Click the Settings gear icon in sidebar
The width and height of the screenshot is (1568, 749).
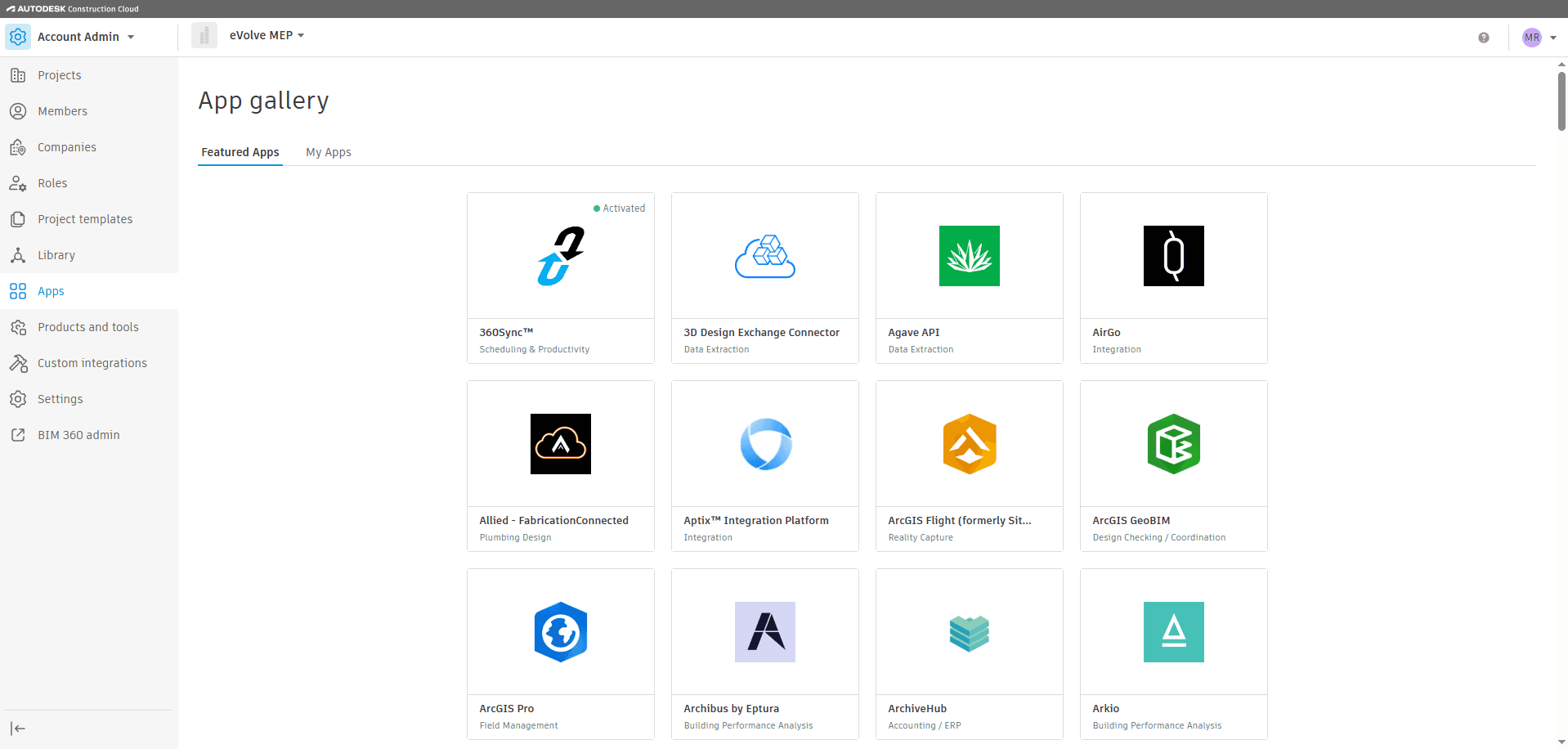tap(18, 399)
